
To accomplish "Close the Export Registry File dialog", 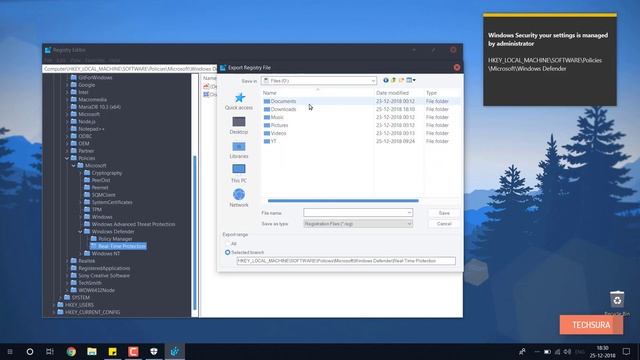I will click(457, 67).
